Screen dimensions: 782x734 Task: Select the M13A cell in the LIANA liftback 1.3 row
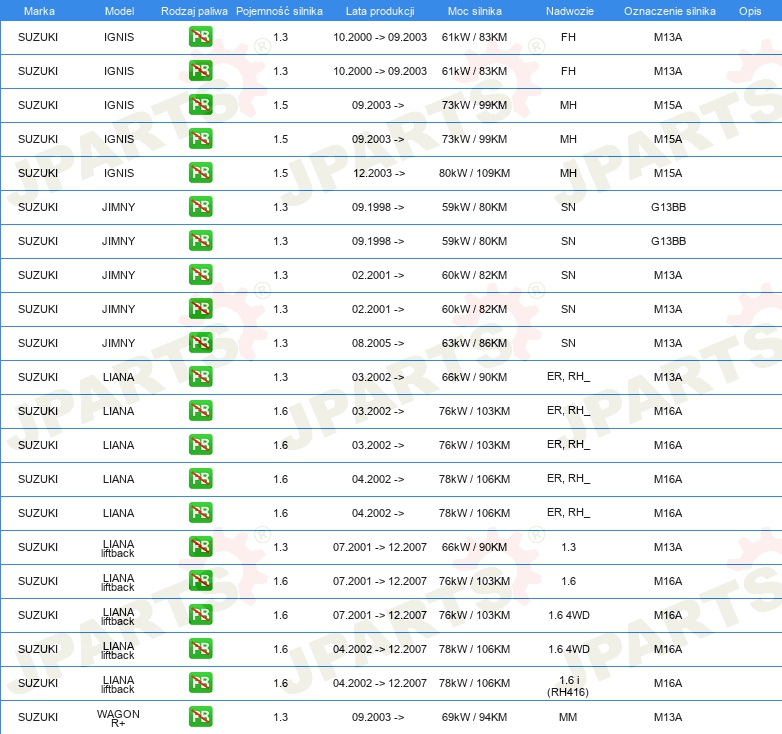(x=668, y=547)
